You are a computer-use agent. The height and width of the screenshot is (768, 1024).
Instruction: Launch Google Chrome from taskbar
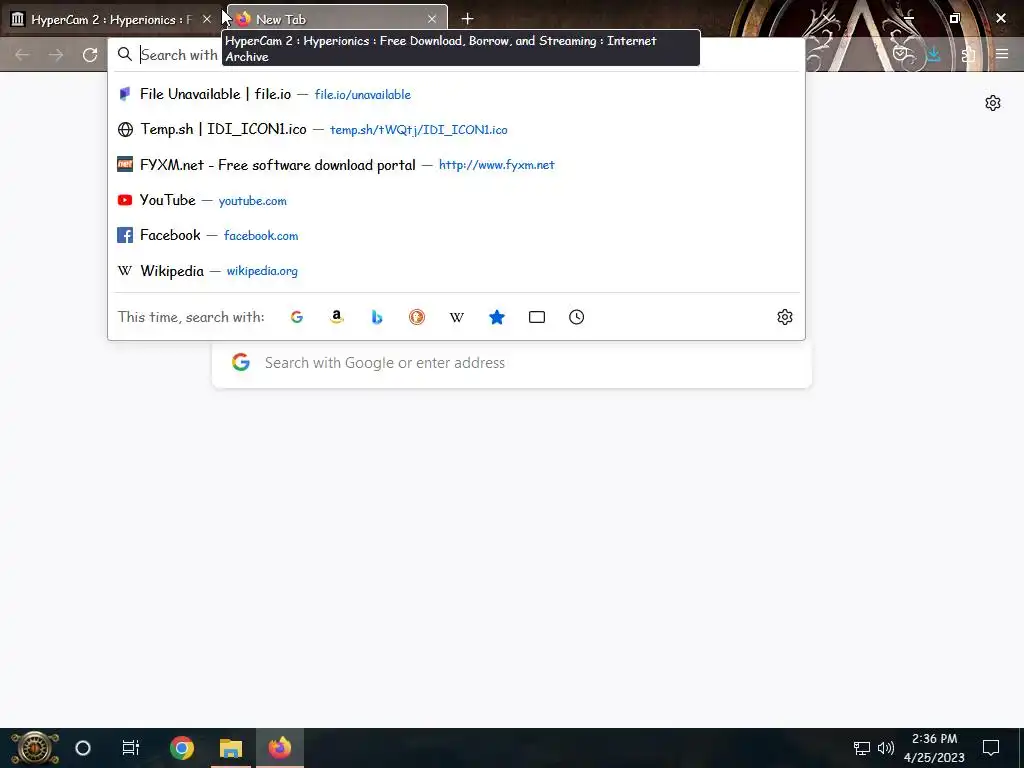(182, 748)
